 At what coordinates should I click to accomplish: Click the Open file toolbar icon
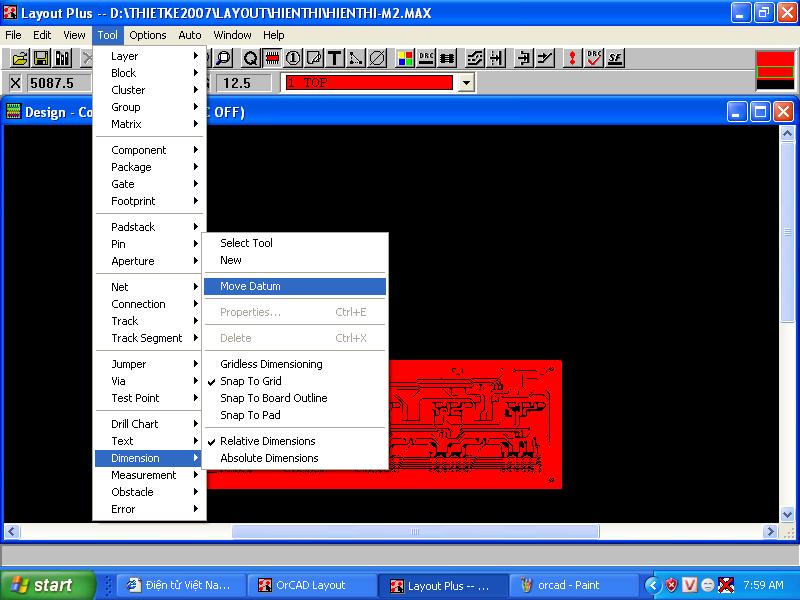(x=20, y=58)
